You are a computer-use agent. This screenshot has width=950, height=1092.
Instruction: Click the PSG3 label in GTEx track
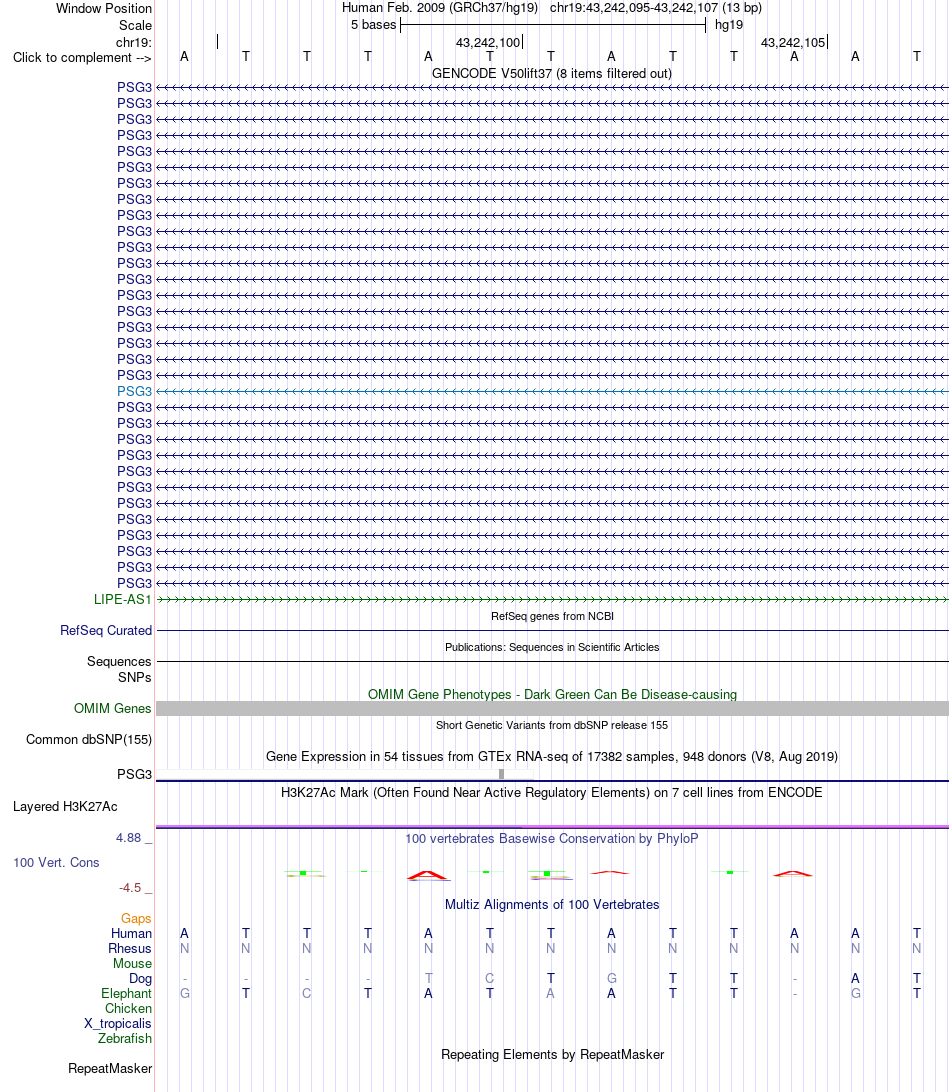[134, 774]
